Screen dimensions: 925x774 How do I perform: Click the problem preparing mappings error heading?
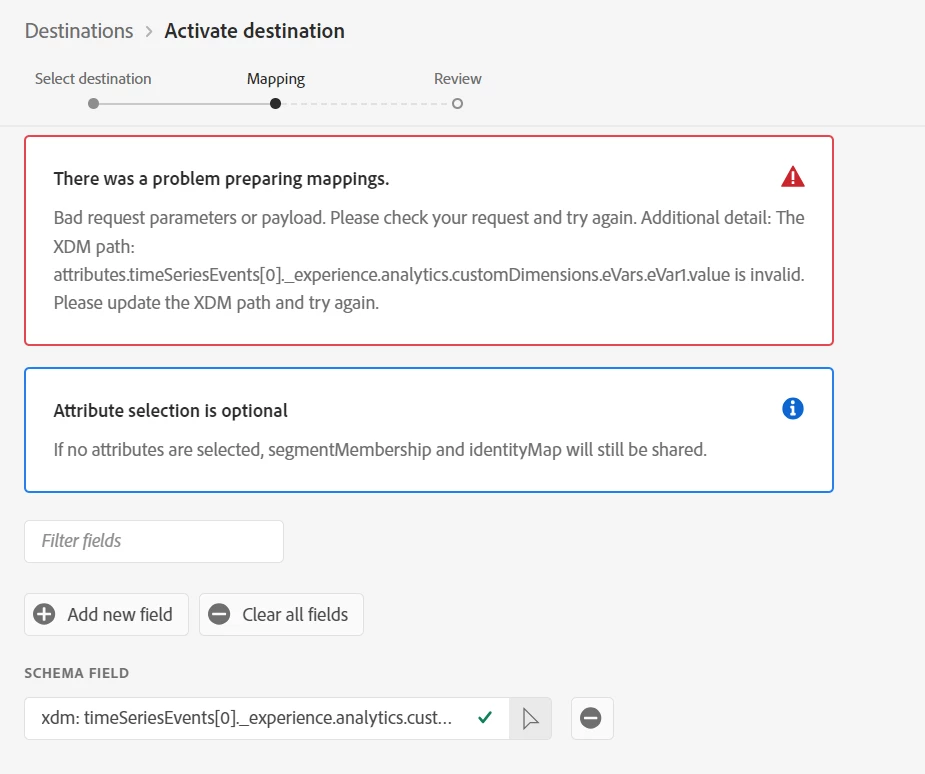coord(221,179)
